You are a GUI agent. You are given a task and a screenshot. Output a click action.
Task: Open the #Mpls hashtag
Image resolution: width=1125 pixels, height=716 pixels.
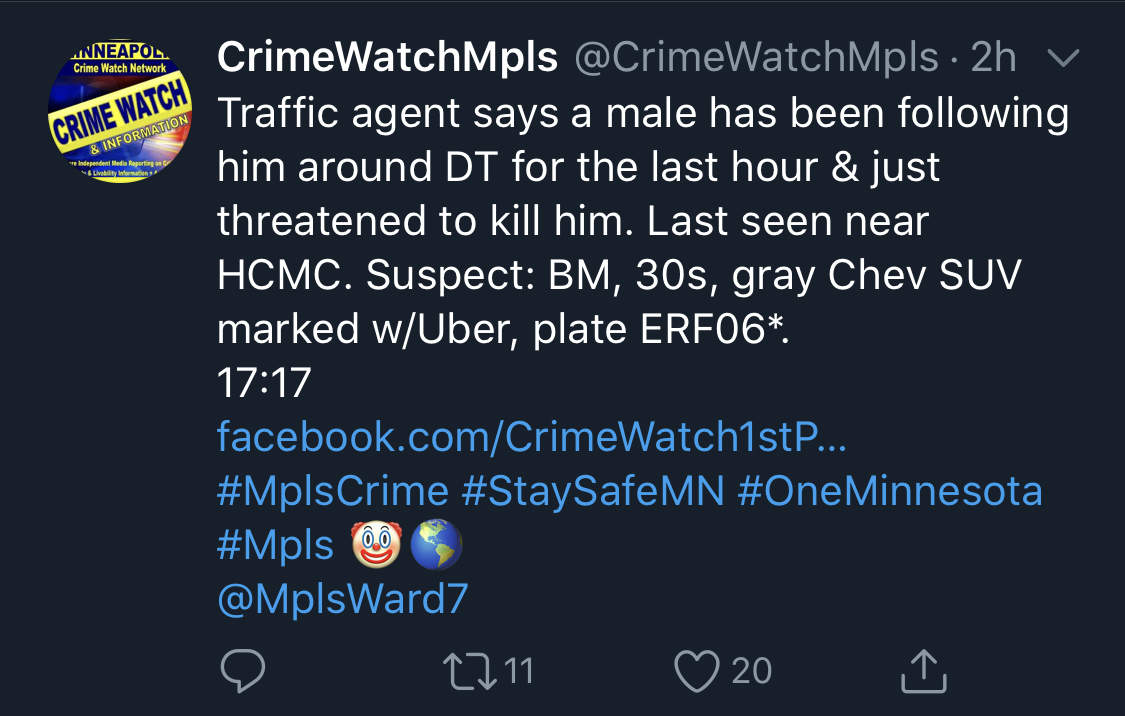276,545
